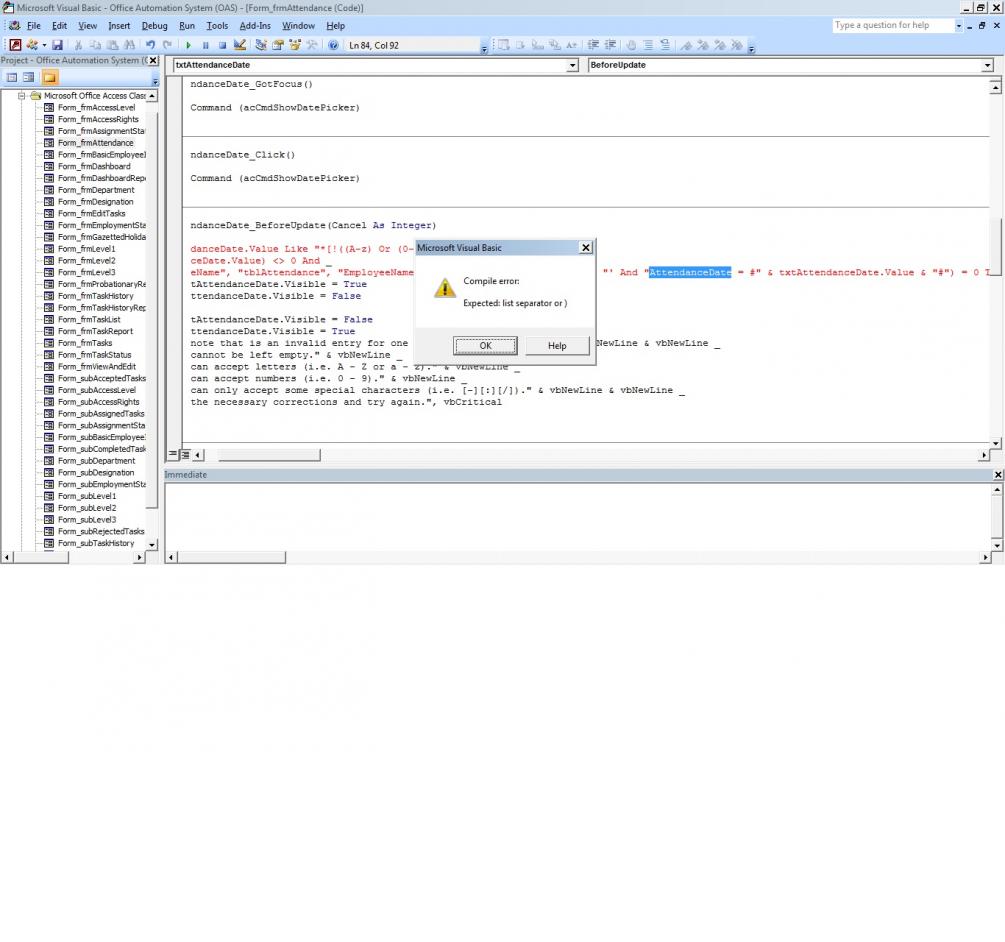Click the Redo arrow icon
The height and width of the screenshot is (942, 1005).
[x=168, y=45]
